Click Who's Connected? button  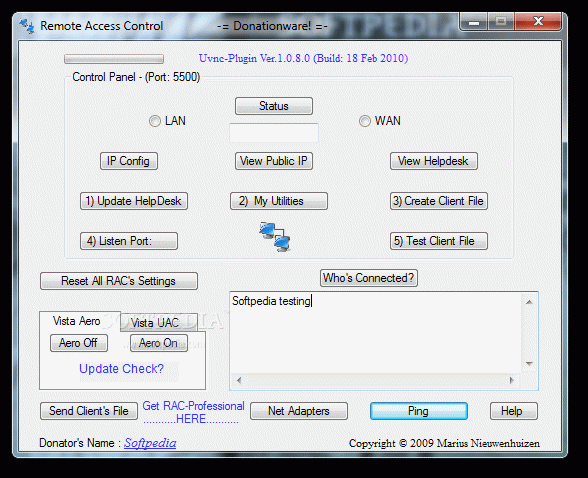point(369,278)
